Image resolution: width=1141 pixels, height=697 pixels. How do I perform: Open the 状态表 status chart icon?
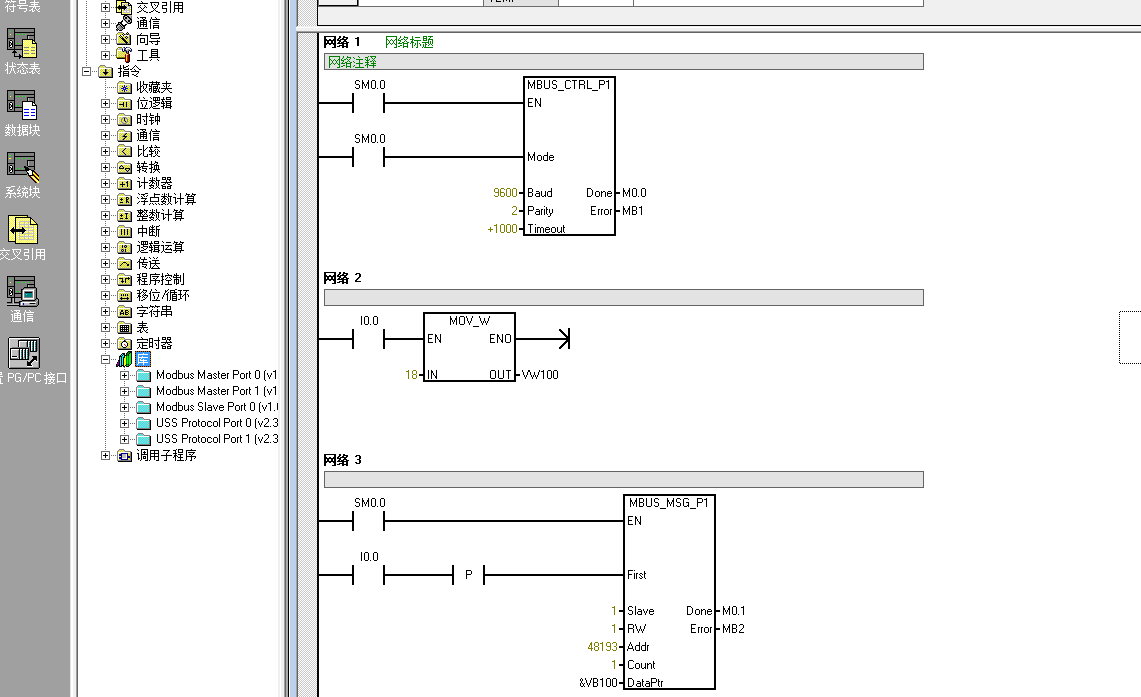point(22,45)
